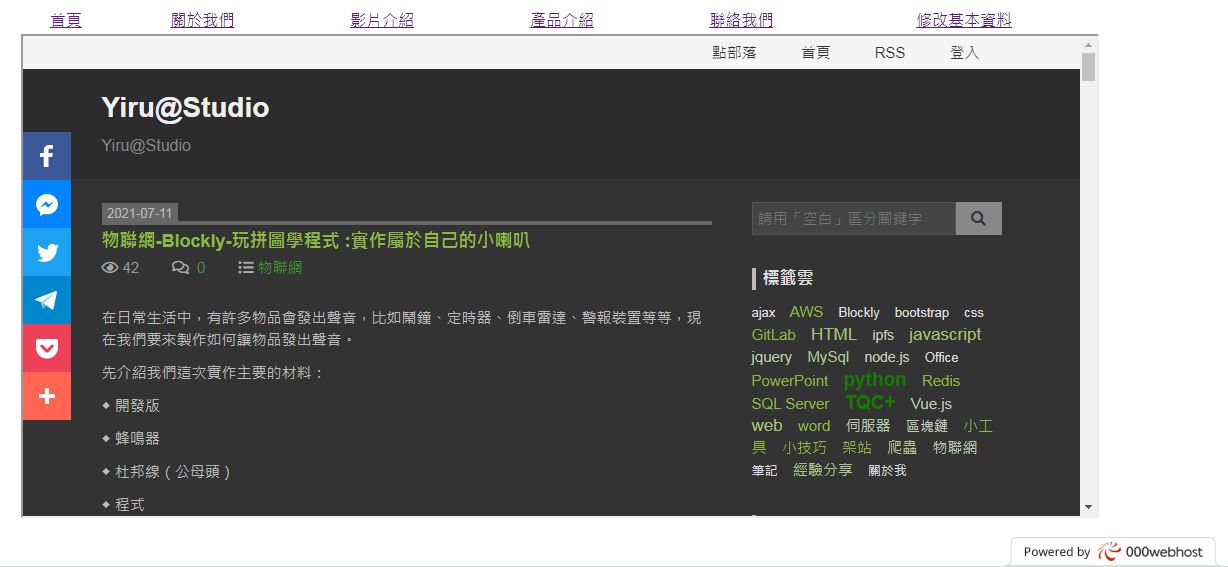Select the HTML tag
Viewport: 1228px width, 567px height.
(834, 334)
